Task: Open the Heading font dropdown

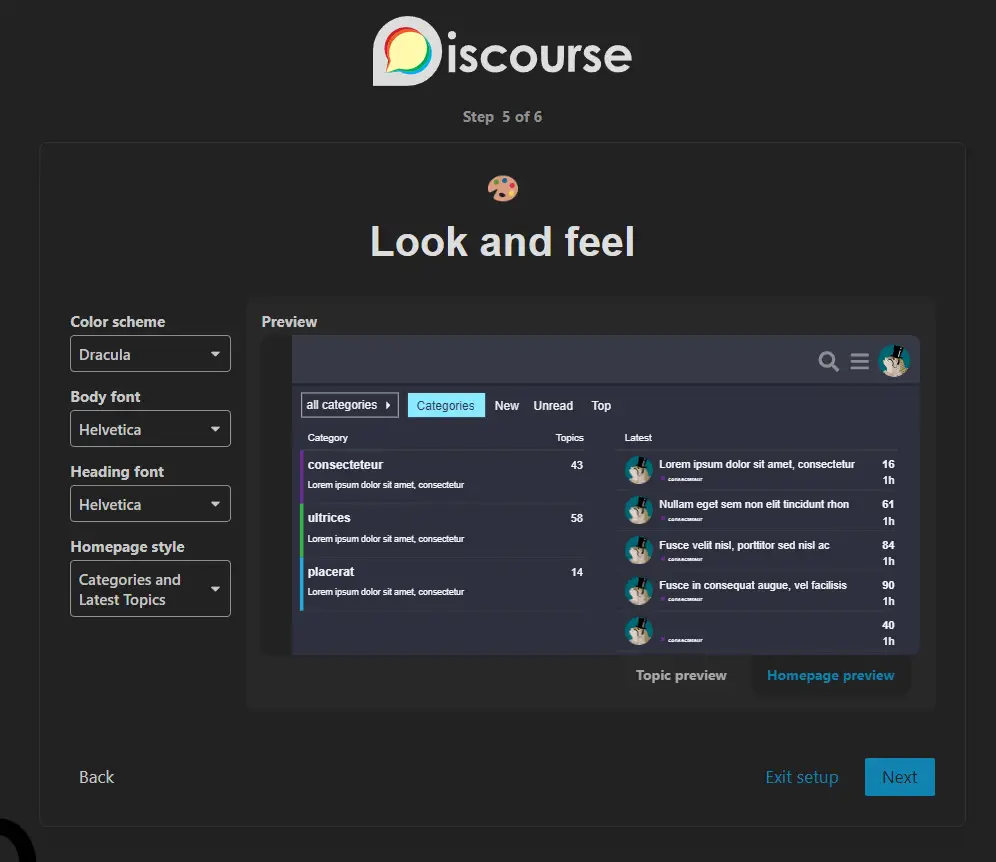Action: pyautogui.click(x=150, y=503)
